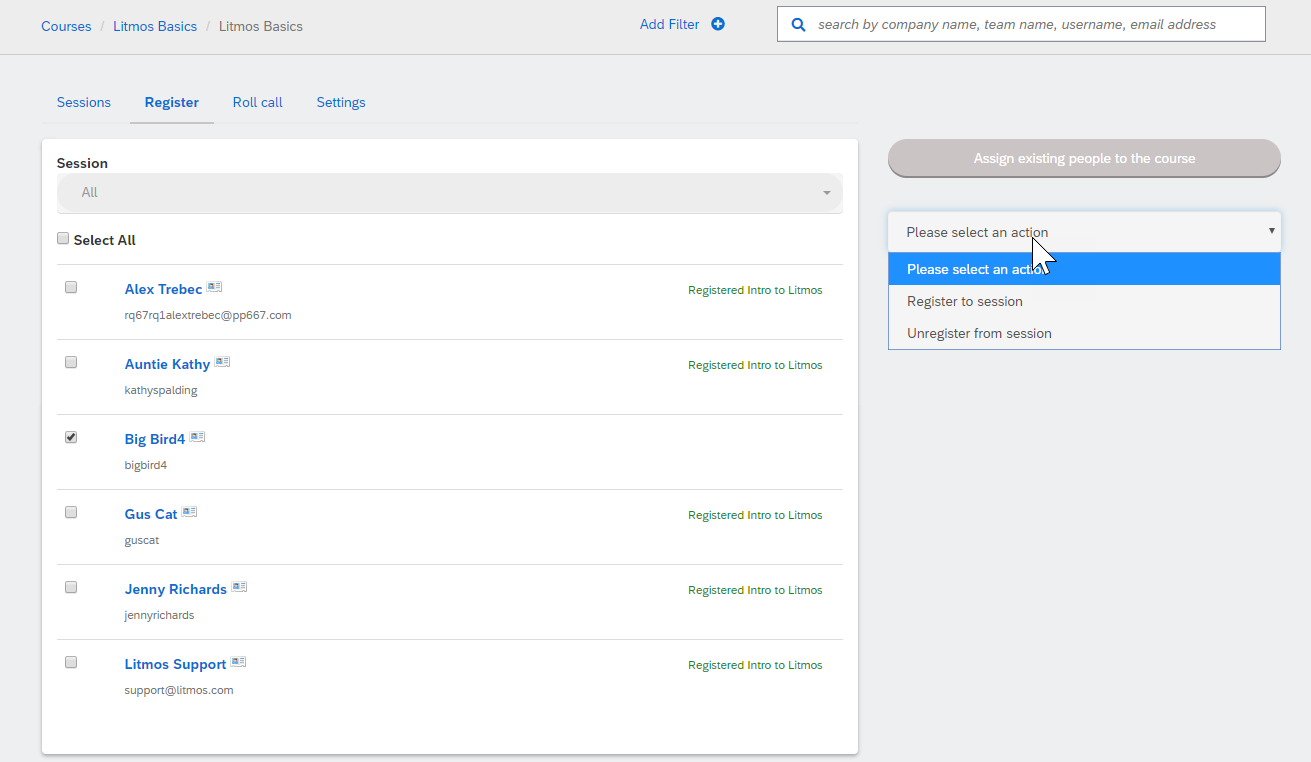Open the profile card icon beside Gus Cat
Viewport: 1311px width, 762px height.
189,512
